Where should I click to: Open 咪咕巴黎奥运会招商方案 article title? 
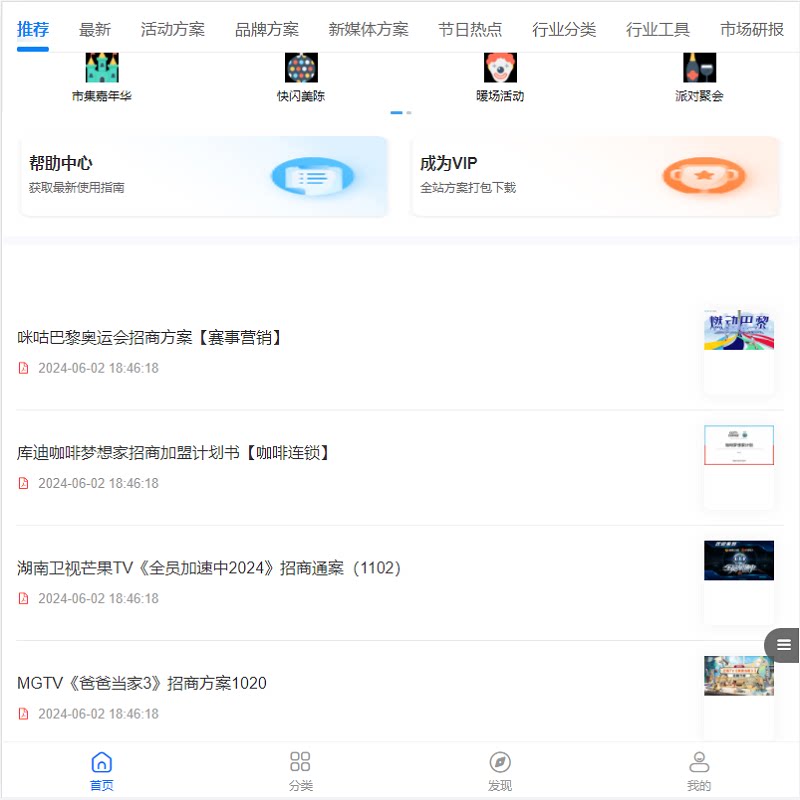click(x=149, y=337)
